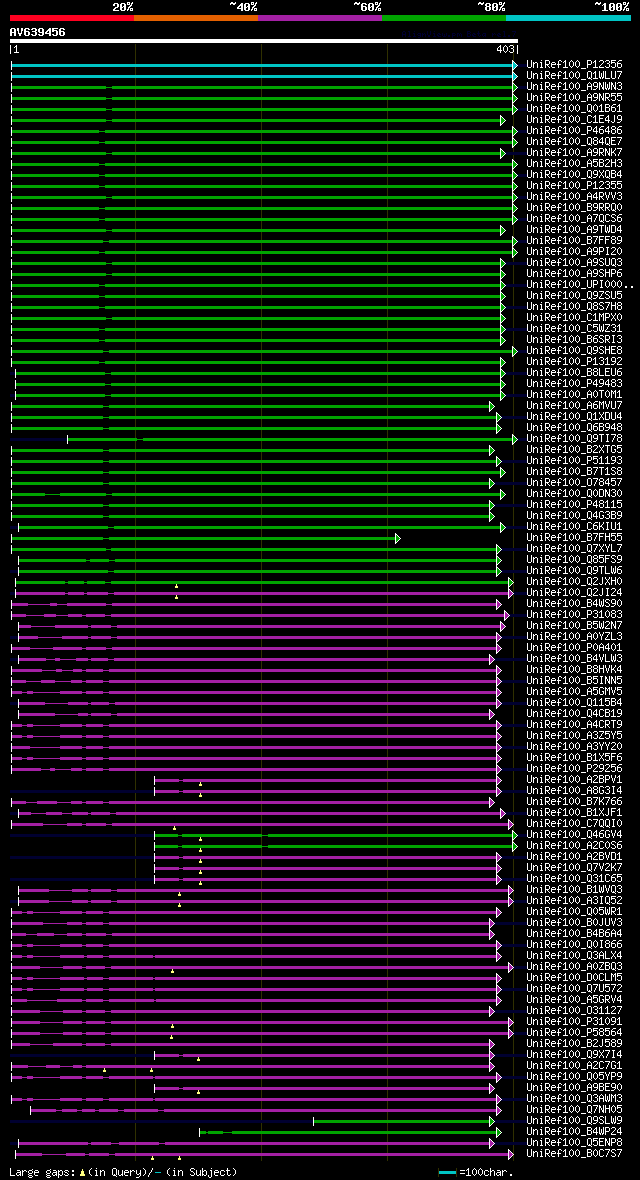Open hit UniRef100_A9PI20
This screenshot has width=640, height=1180.
574,251
